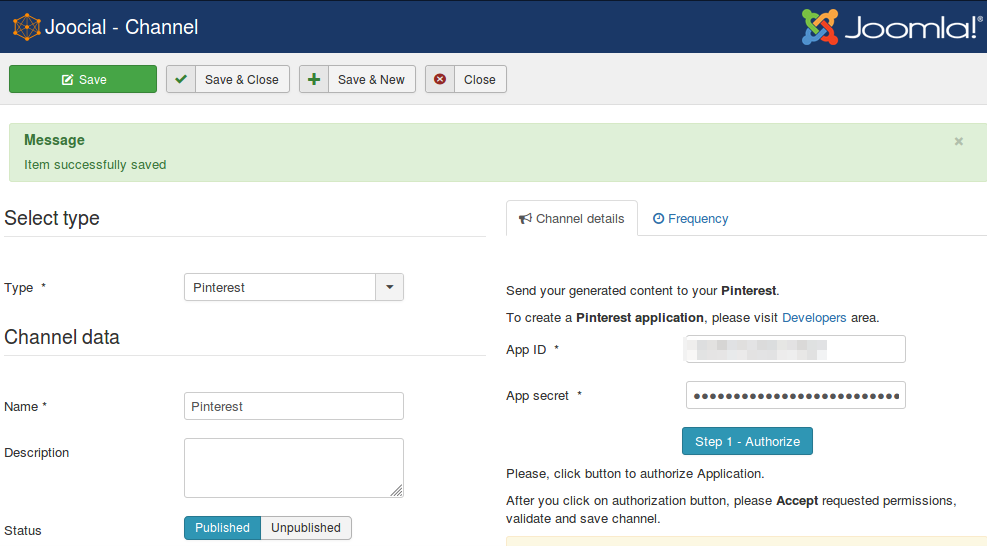This screenshot has width=987, height=546.
Task: Click the Joomla! logo at top right
Action: [x=891, y=27]
